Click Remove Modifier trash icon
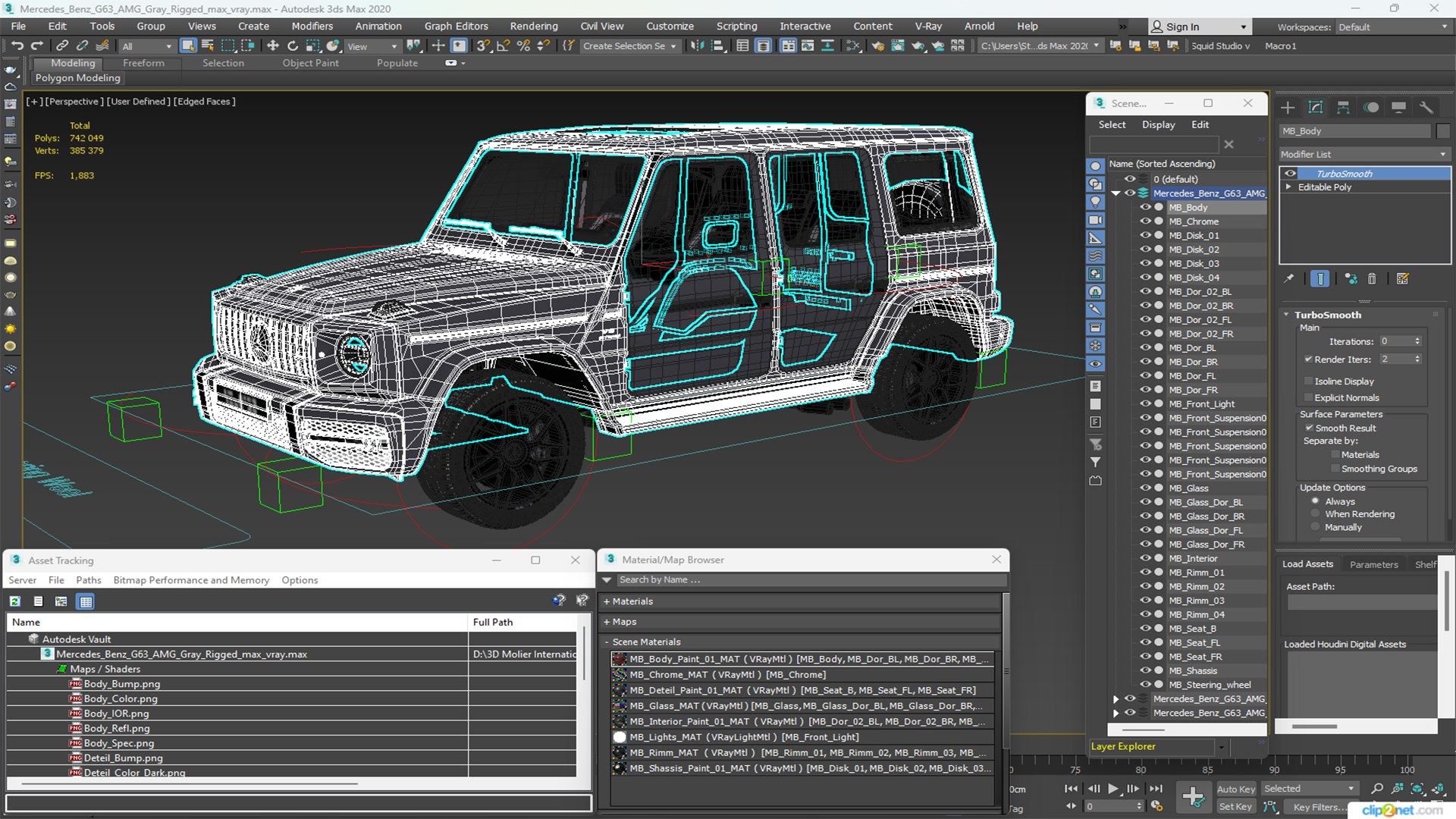 (x=1372, y=279)
